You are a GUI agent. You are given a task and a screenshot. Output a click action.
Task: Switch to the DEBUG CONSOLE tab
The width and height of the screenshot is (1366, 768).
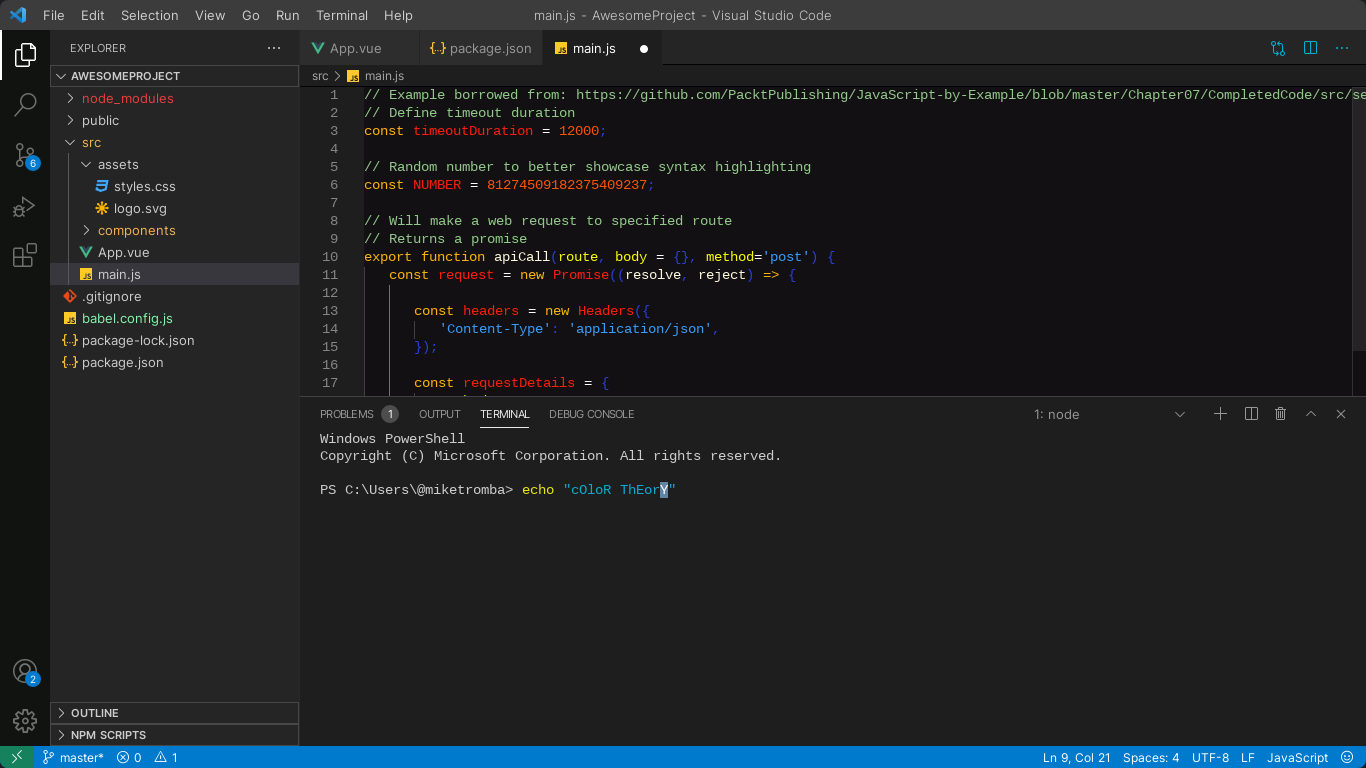(x=591, y=414)
